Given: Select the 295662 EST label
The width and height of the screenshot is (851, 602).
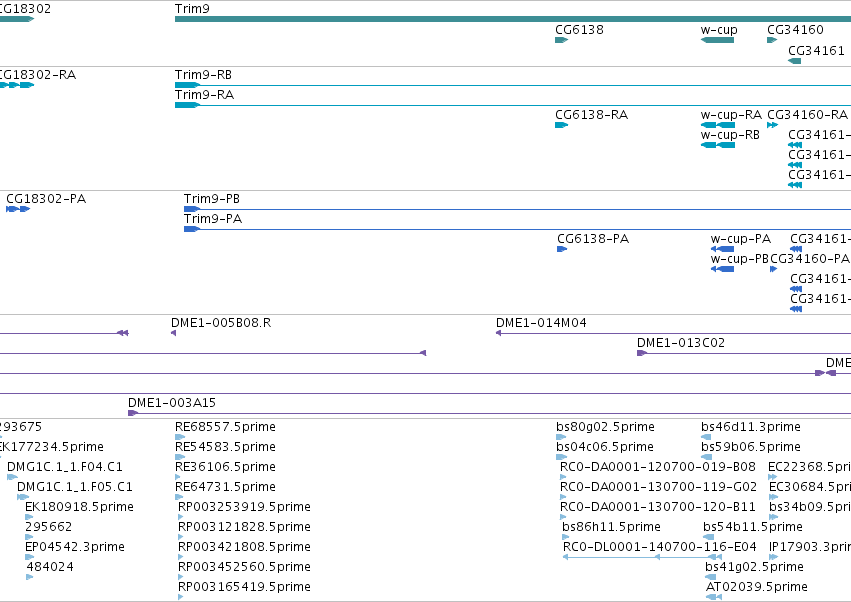Looking at the screenshot, I should [x=48, y=528].
